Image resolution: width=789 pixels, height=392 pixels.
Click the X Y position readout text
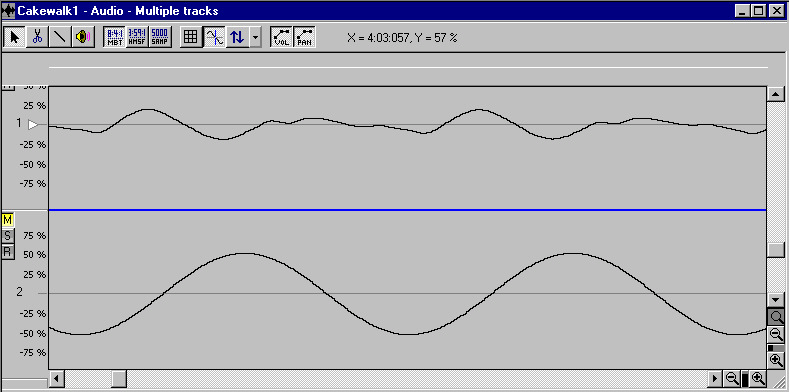[x=402, y=38]
